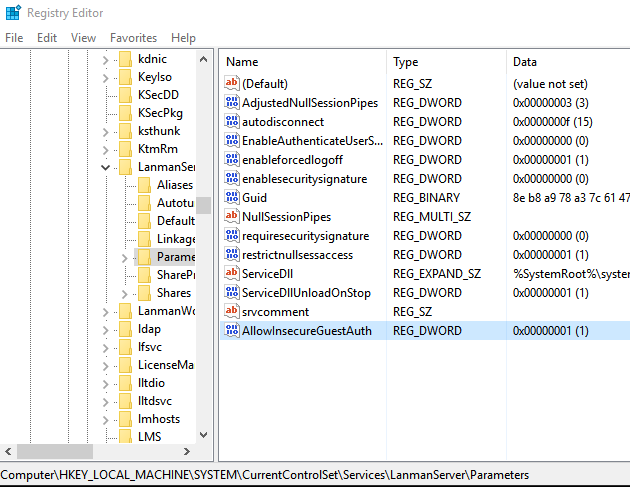The height and width of the screenshot is (487, 630).
Task: Sort values by the Type column header
Action: click(x=446, y=62)
